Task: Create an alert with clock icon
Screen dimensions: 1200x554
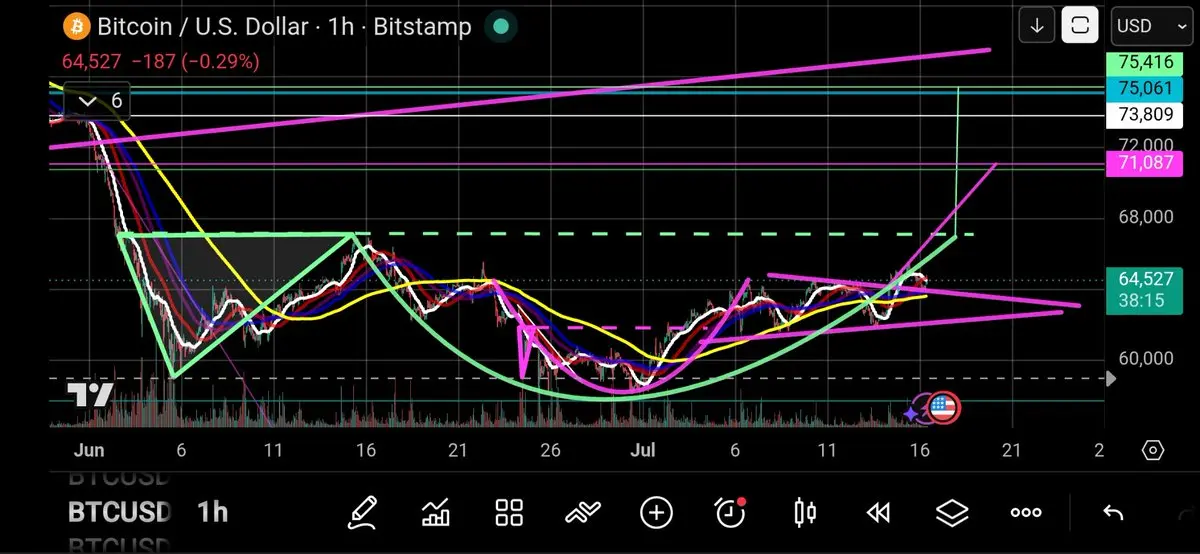Action: pos(730,513)
